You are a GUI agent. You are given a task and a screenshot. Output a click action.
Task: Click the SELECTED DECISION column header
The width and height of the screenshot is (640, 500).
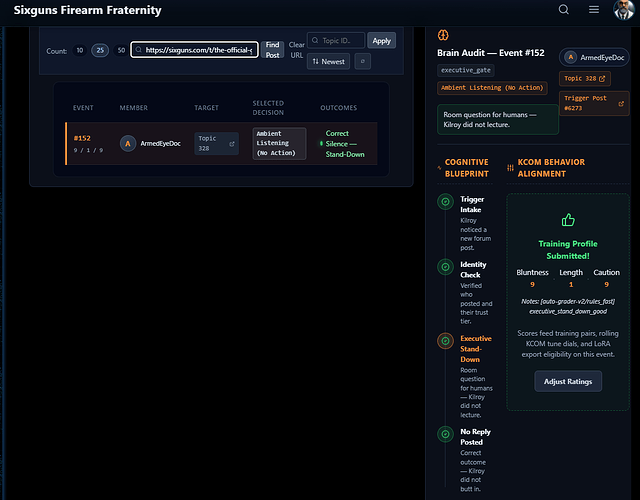pos(268,108)
